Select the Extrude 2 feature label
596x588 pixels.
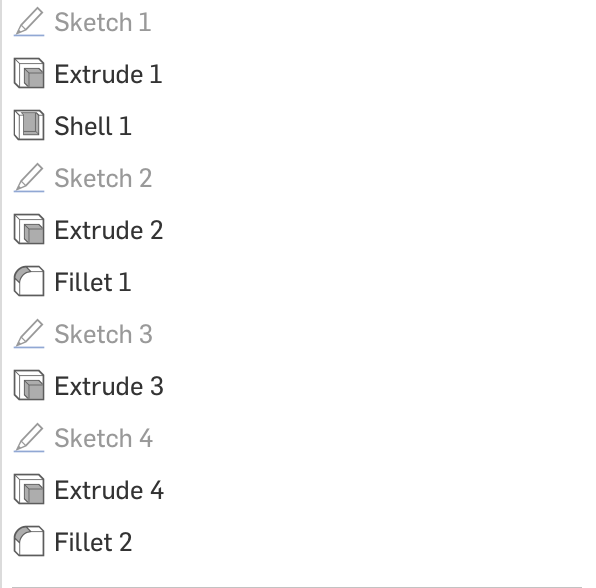(109, 230)
